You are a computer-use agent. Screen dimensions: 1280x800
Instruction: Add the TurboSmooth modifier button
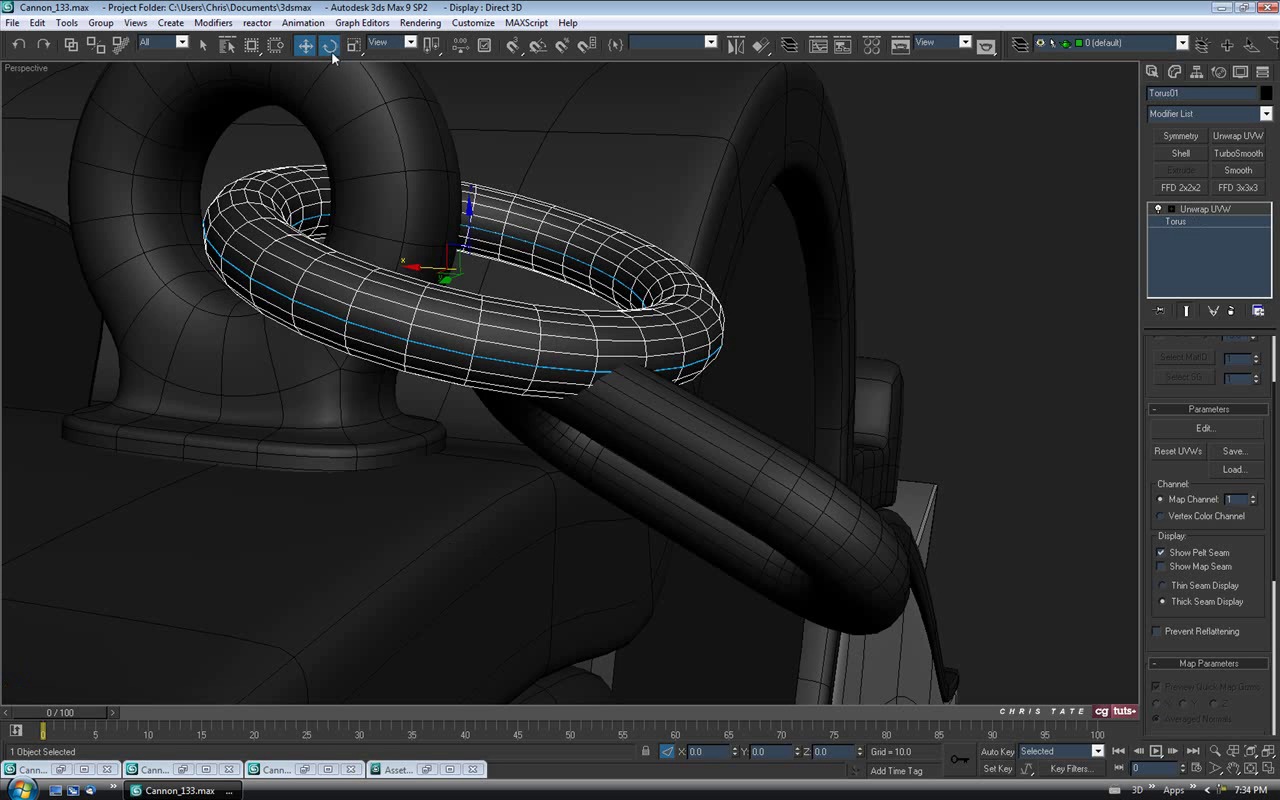tap(1238, 154)
